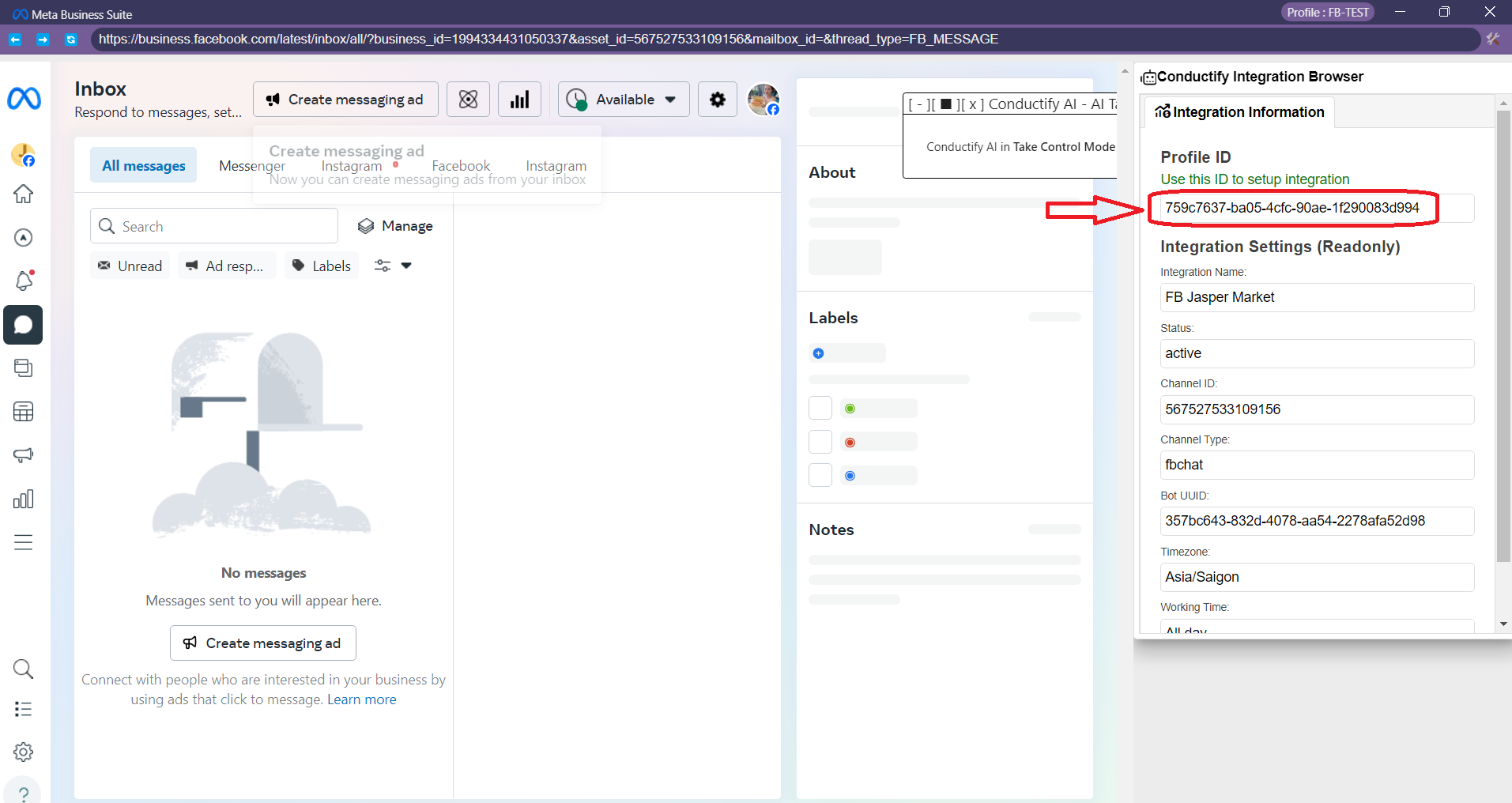Open the Inbox chat bubble icon in sidebar
The height and width of the screenshot is (803, 1512).
23,325
